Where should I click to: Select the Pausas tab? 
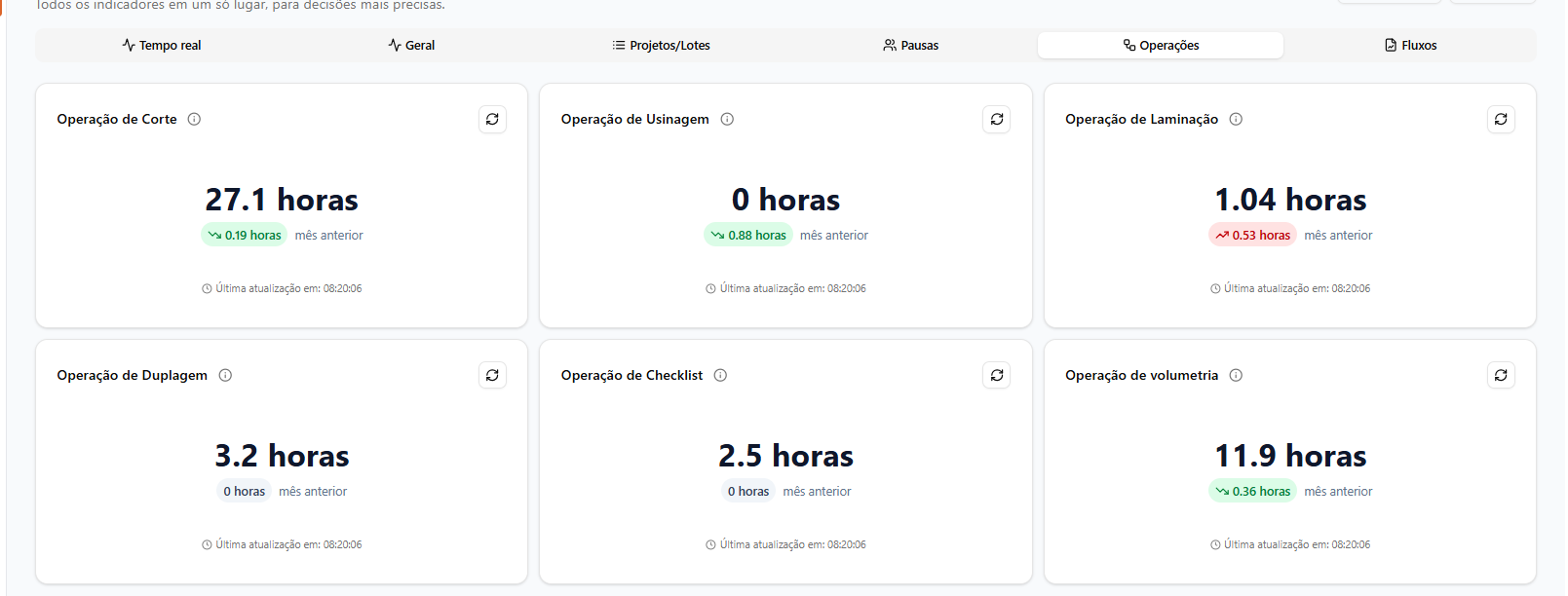pyautogui.click(x=910, y=45)
